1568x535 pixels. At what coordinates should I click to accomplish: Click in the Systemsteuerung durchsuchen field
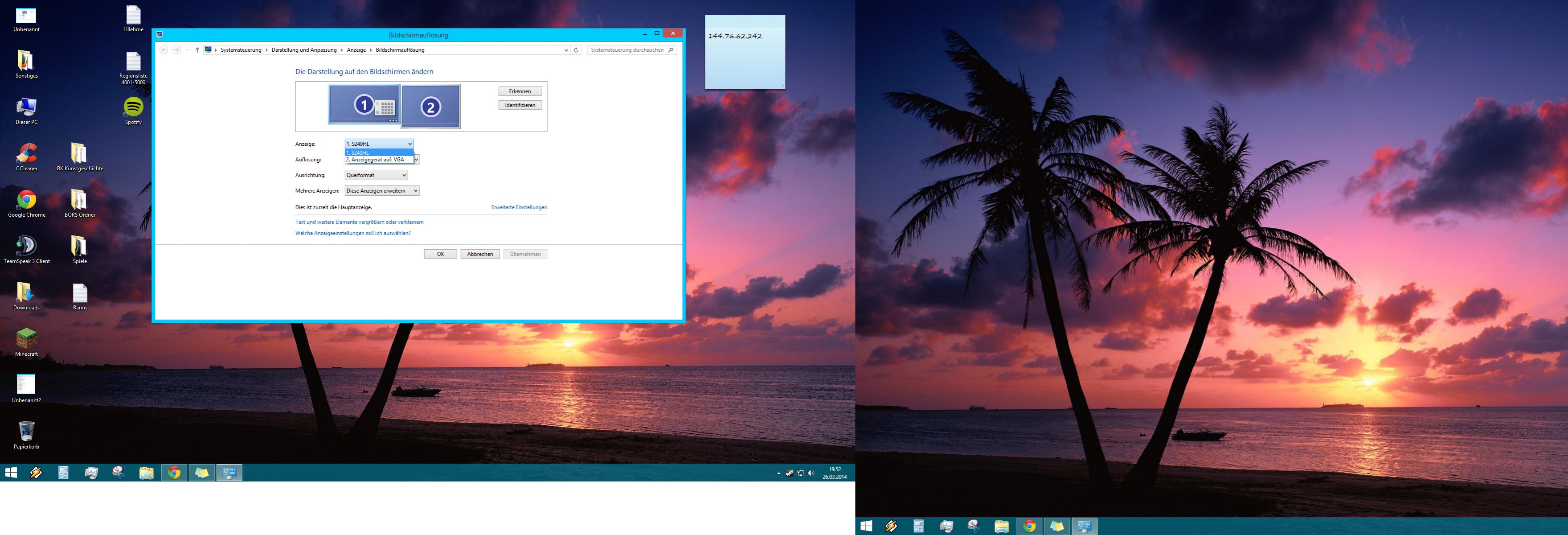tap(627, 50)
